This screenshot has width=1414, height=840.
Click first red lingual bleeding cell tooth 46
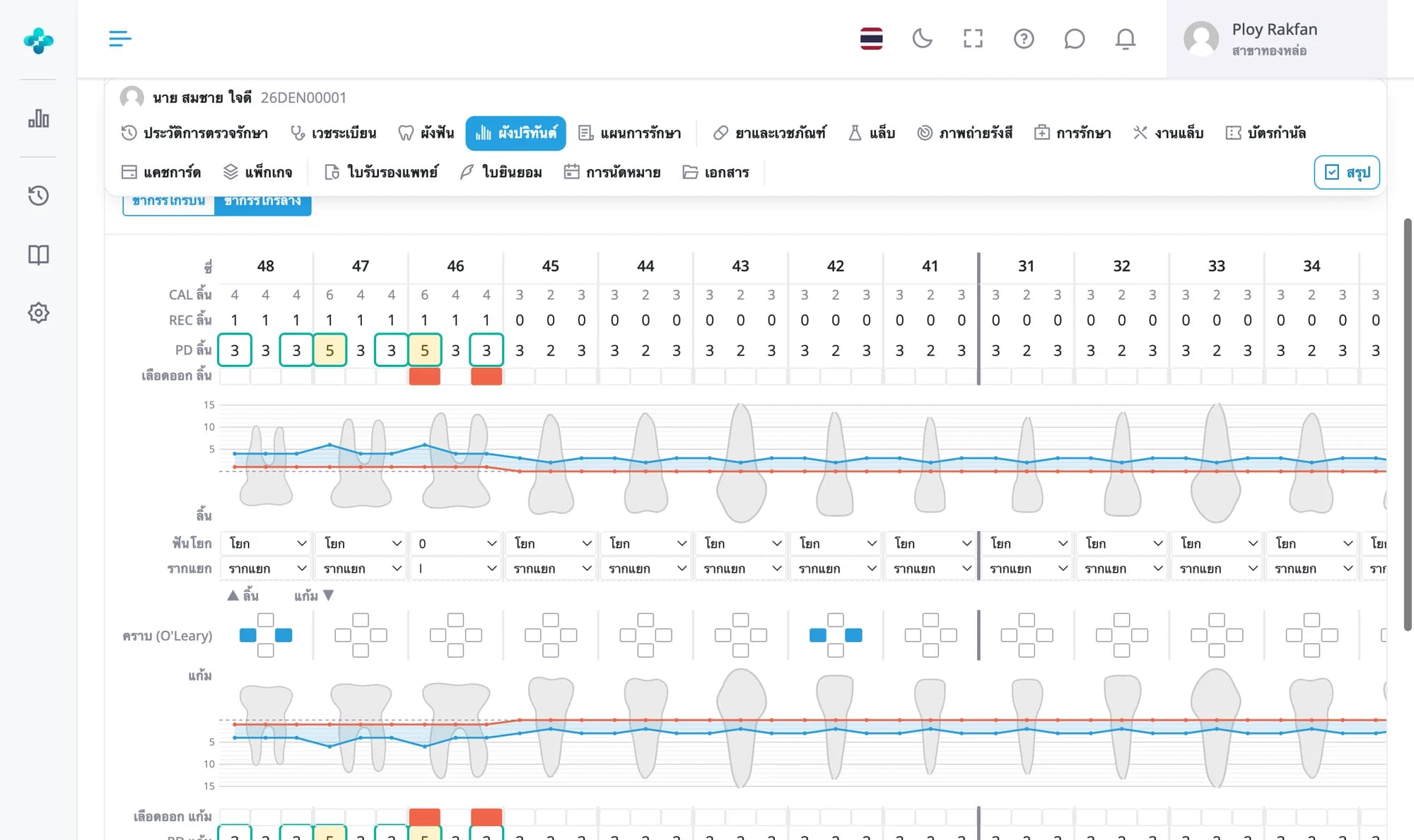(x=425, y=376)
